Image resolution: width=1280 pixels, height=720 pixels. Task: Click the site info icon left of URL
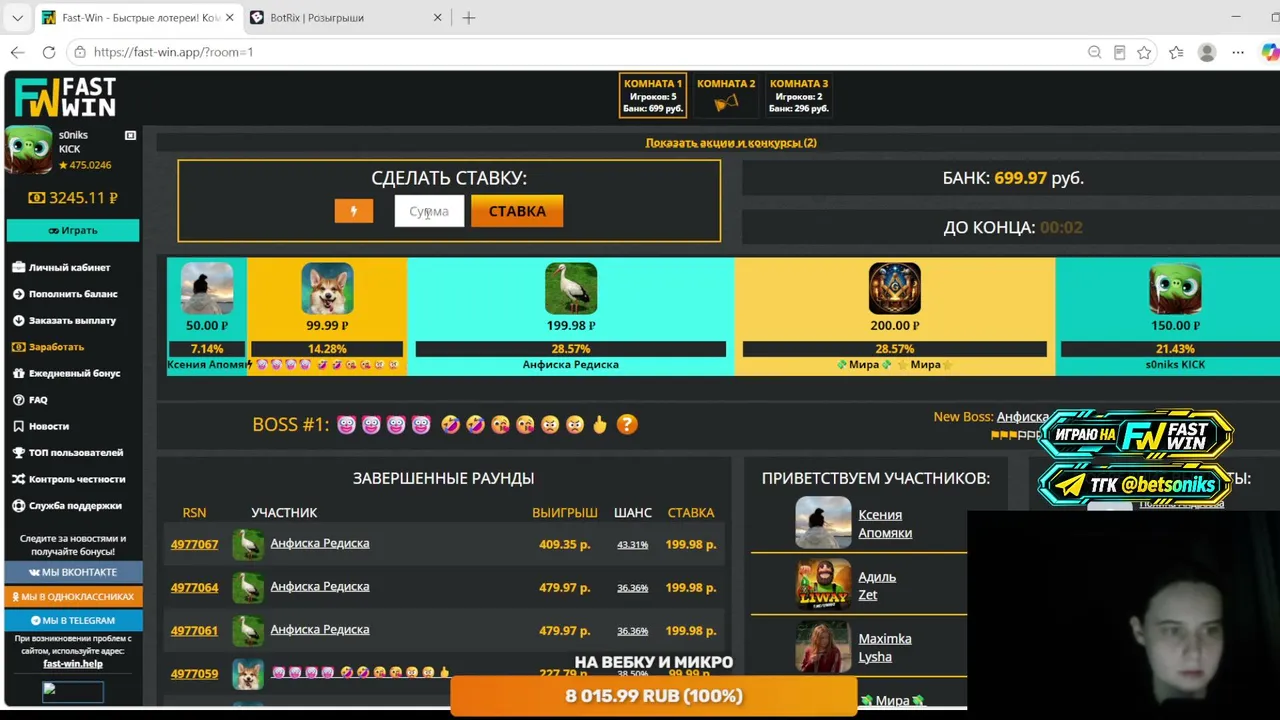(x=80, y=52)
